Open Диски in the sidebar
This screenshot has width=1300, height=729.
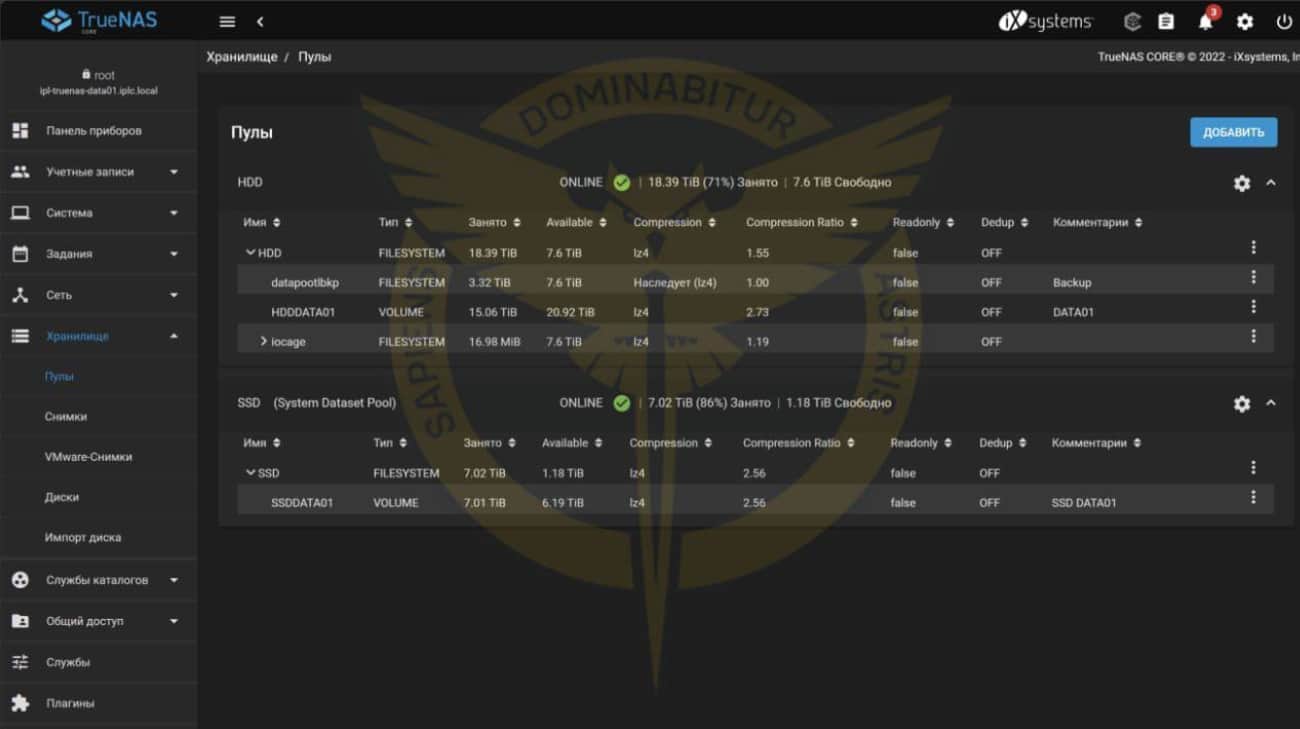pyautogui.click(x=62, y=497)
